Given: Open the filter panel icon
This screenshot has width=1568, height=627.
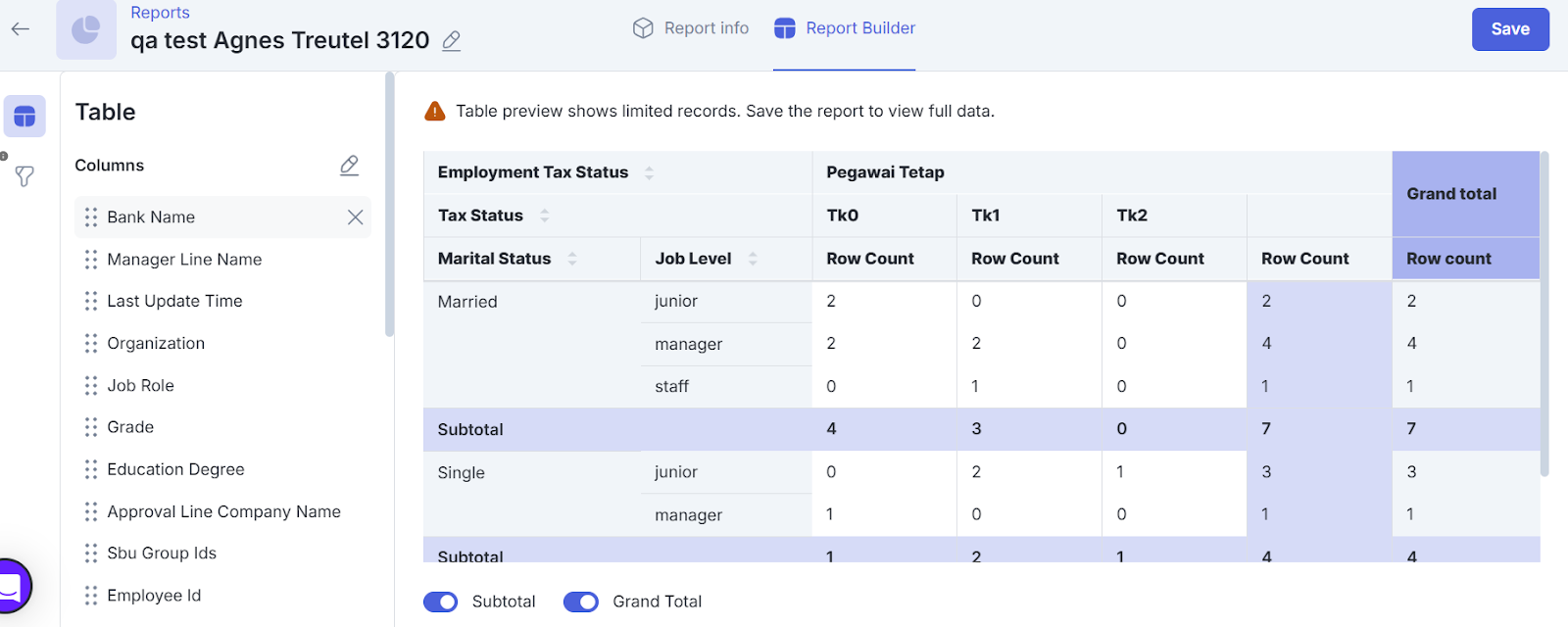Looking at the screenshot, I should pyautogui.click(x=24, y=176).
